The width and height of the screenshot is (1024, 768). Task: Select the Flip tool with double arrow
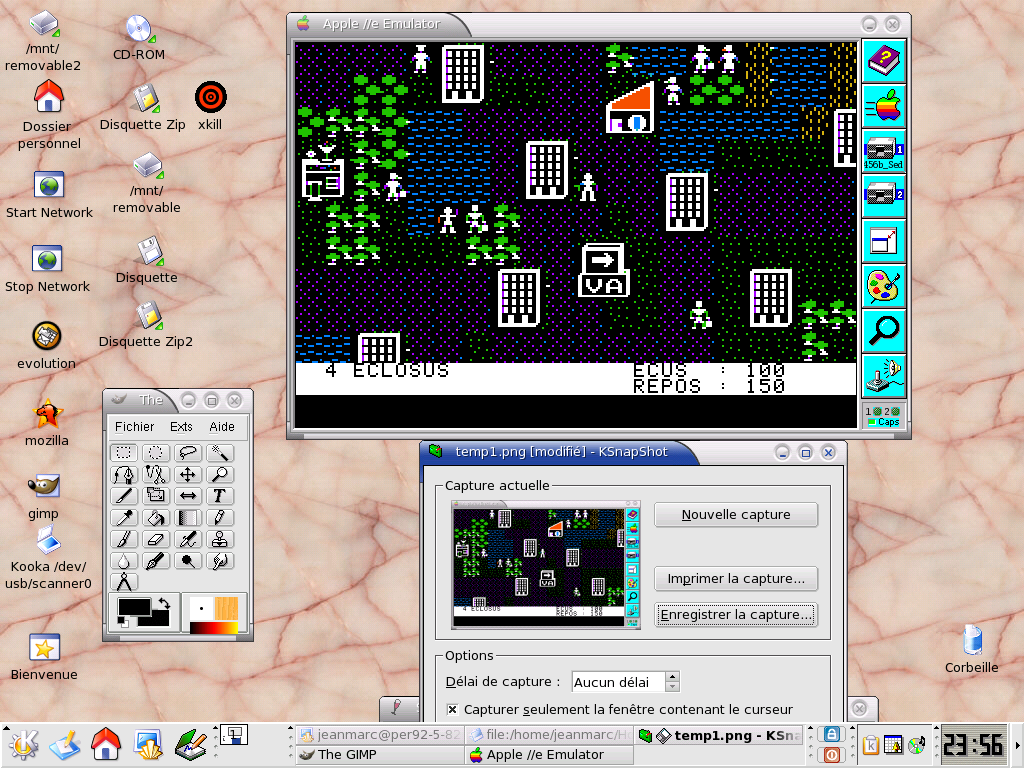point(187,496)
